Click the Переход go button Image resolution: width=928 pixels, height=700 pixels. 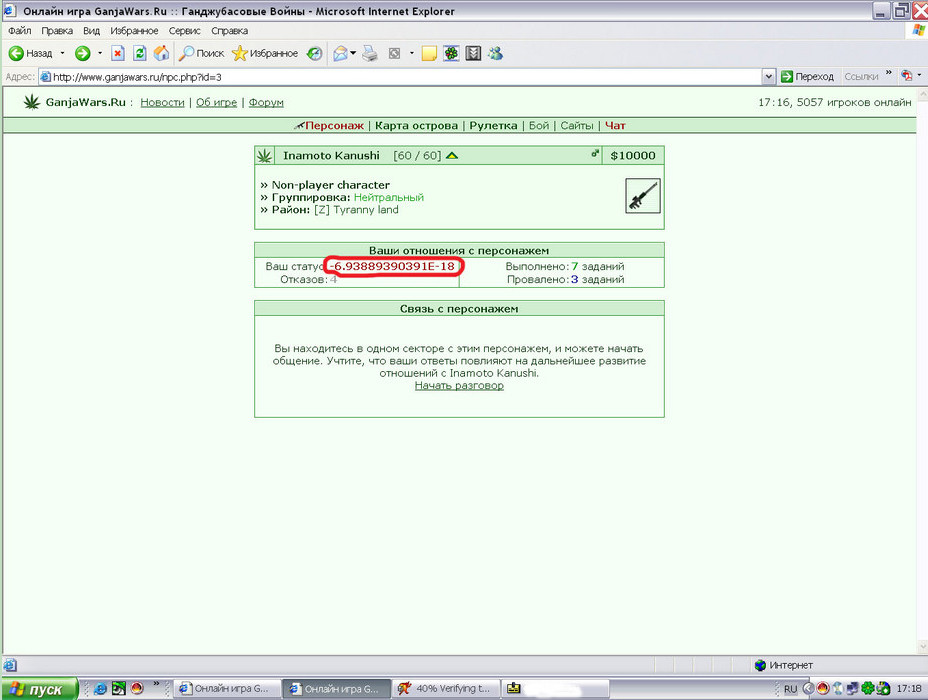(x=807, y=76)
